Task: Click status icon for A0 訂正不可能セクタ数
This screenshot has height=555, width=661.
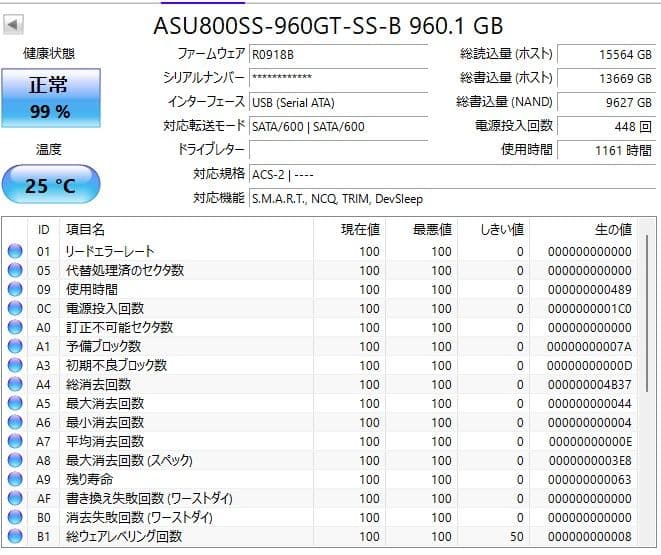Action: click(15, 327)
